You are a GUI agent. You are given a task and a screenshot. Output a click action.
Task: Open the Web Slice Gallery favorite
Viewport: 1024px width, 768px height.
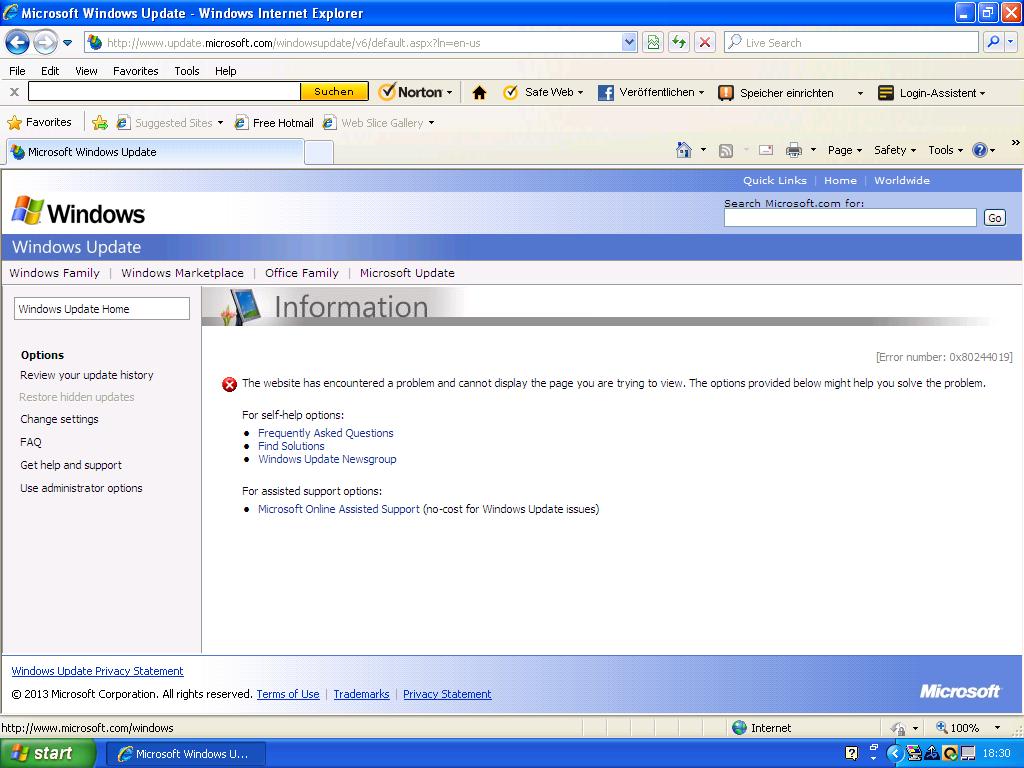(379, 123)
